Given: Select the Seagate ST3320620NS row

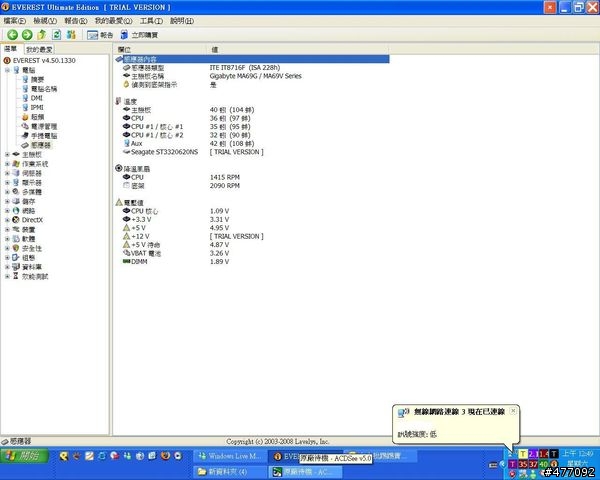Looking at the screenshot, I should [252, 152].
